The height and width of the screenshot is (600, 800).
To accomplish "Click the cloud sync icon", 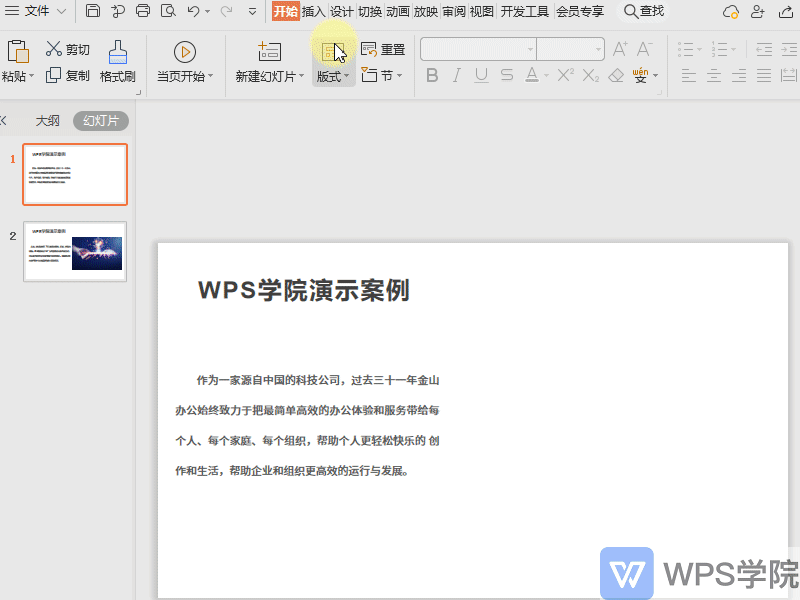I will pyautogui.click(x=731, y=11).
